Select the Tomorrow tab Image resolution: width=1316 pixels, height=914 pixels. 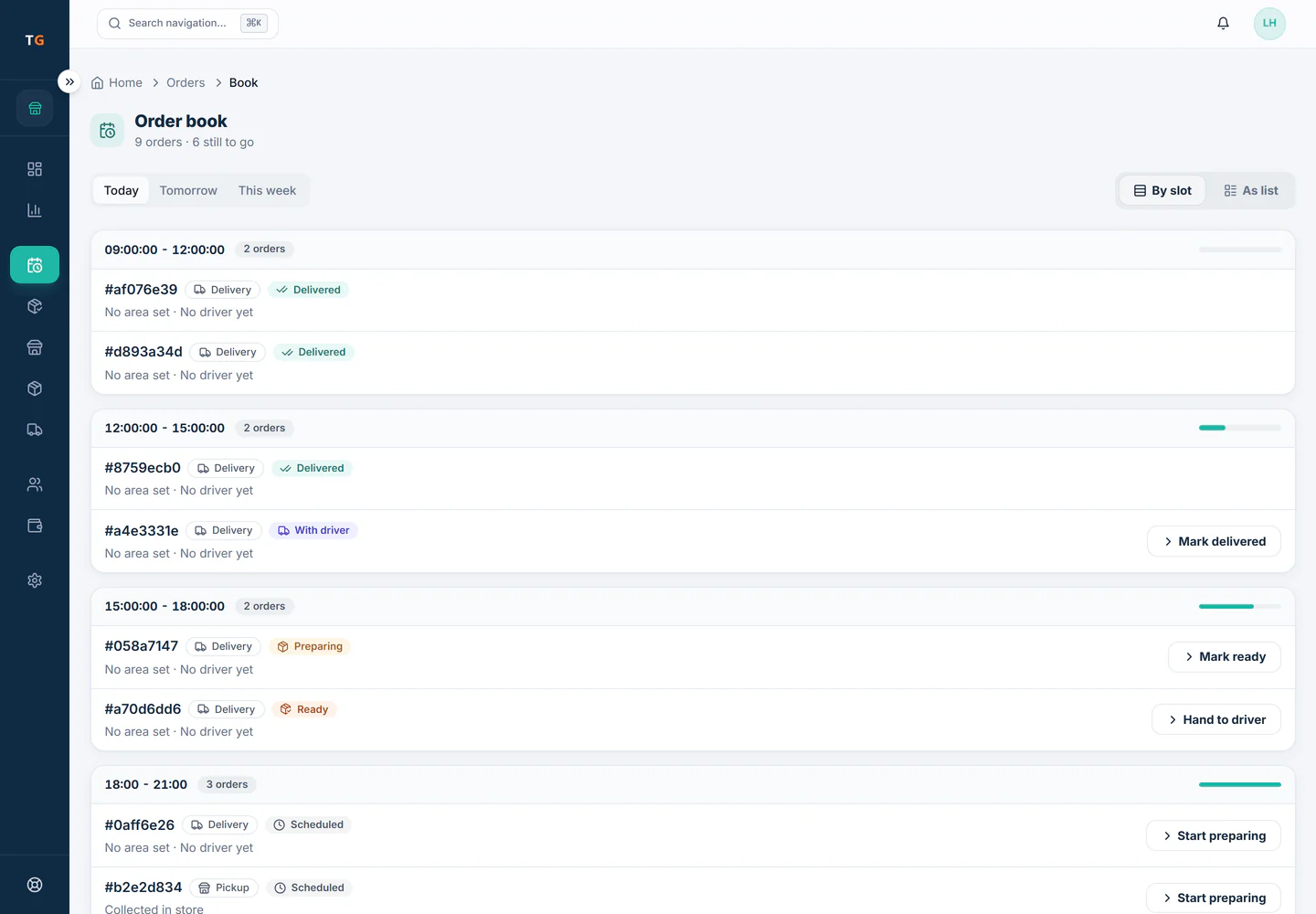coord(188,190)
